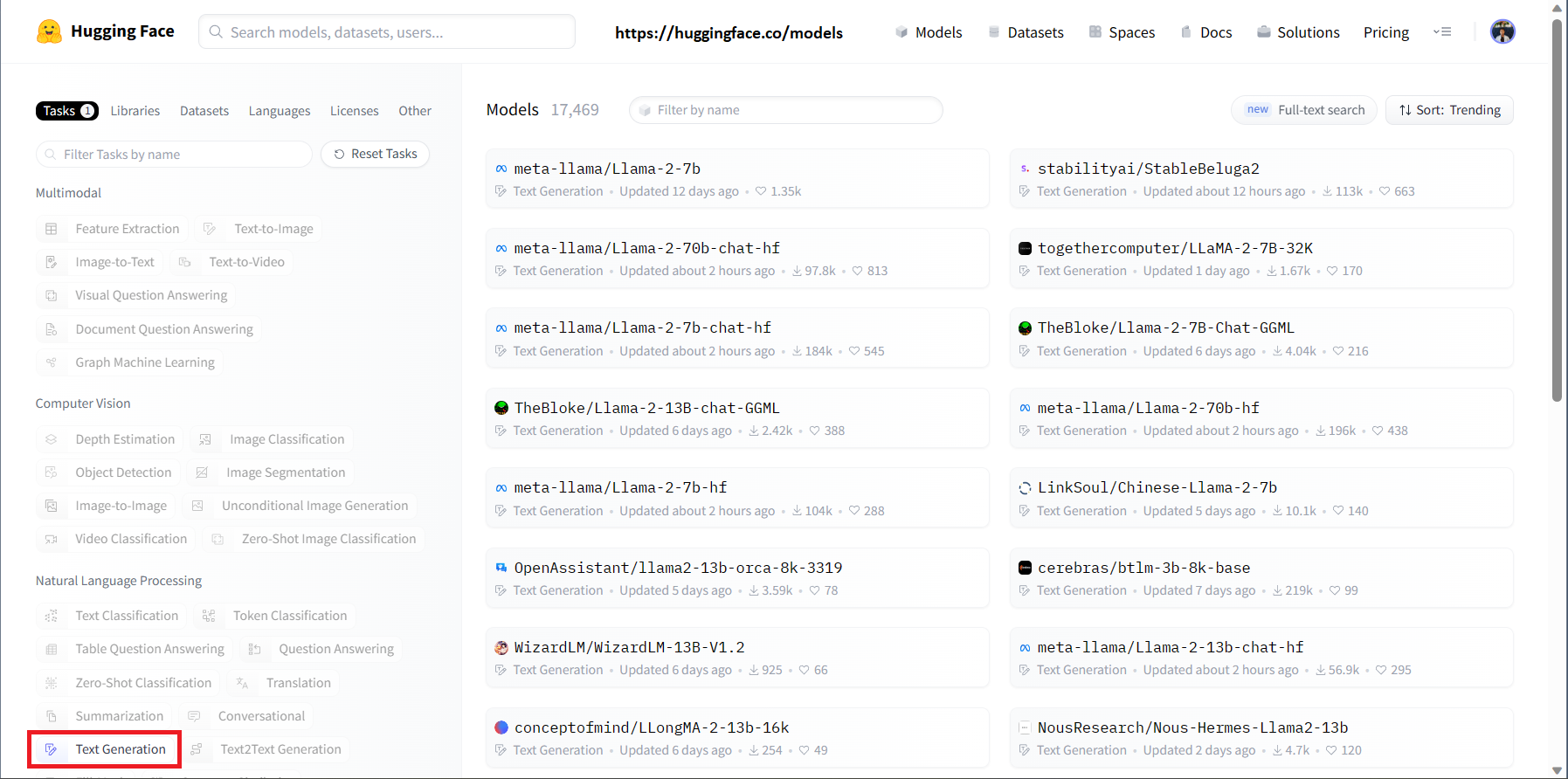Click the Feature Extraction task icon
Image resolution: width=1568 pixels, height=779 pixels.
[x=52, y=229]
